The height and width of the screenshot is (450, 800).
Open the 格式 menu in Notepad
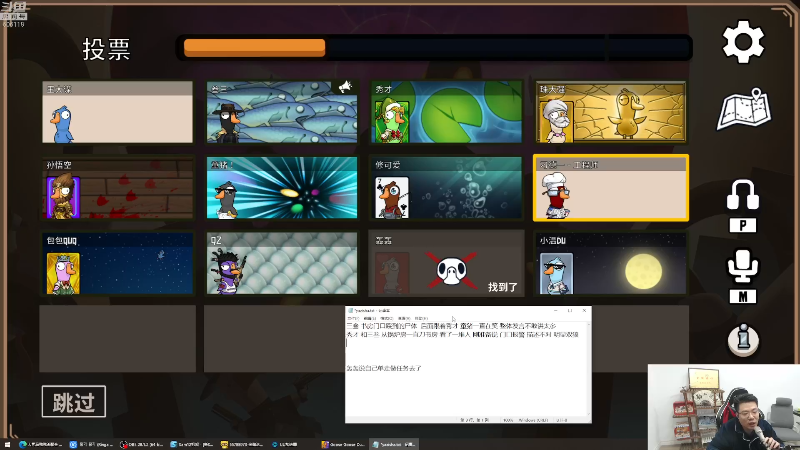[386, 318]
